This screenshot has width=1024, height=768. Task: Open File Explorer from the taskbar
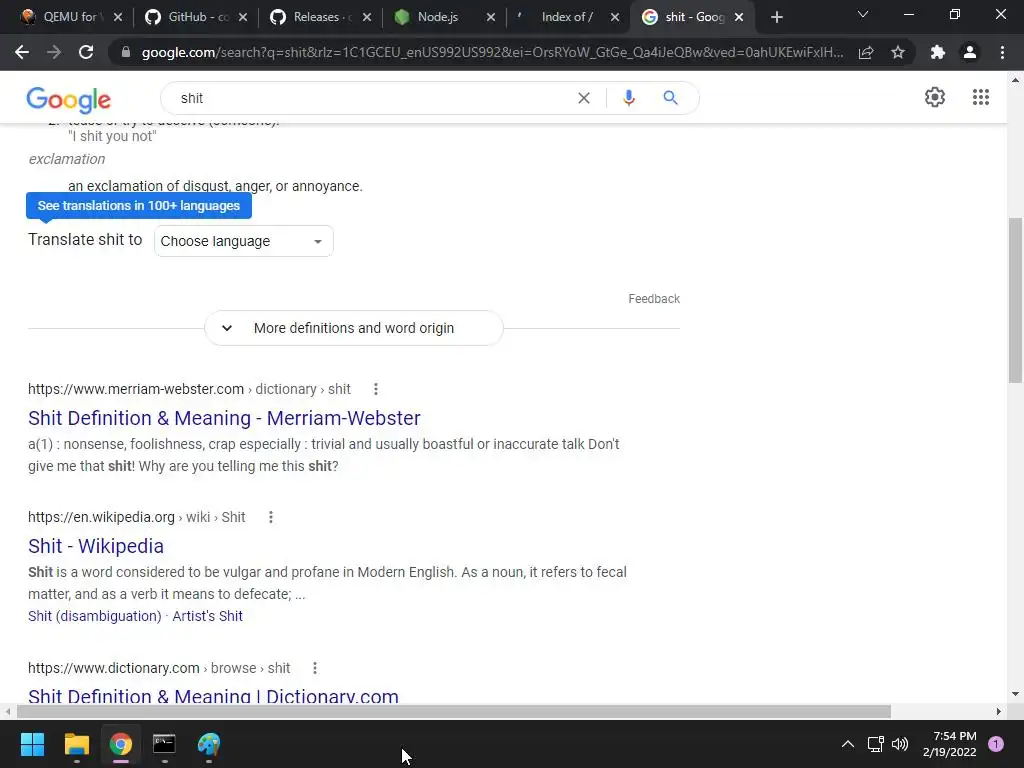(76, 744)
